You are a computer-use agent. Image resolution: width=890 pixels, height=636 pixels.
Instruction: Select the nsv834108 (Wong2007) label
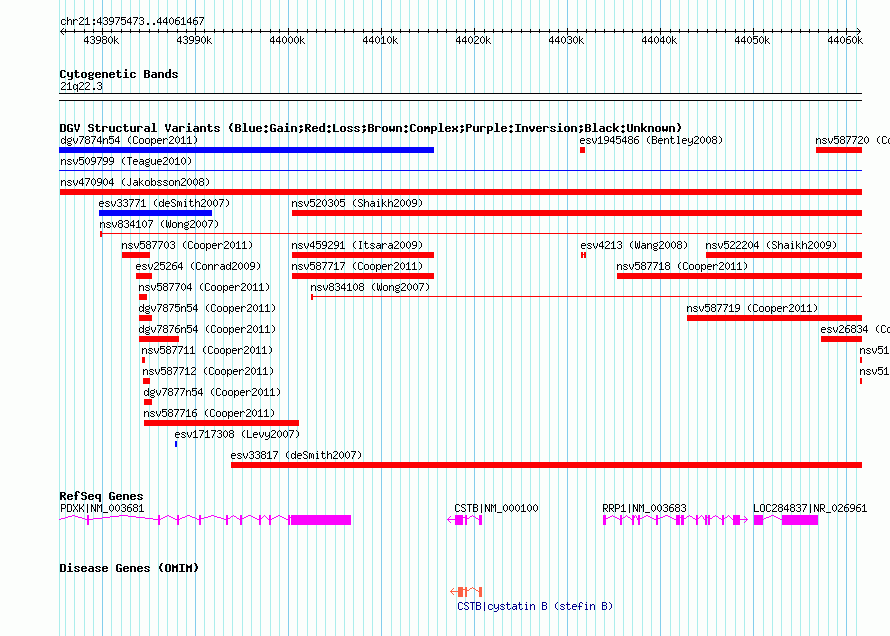pyautogui.click(x=370, y=287)
